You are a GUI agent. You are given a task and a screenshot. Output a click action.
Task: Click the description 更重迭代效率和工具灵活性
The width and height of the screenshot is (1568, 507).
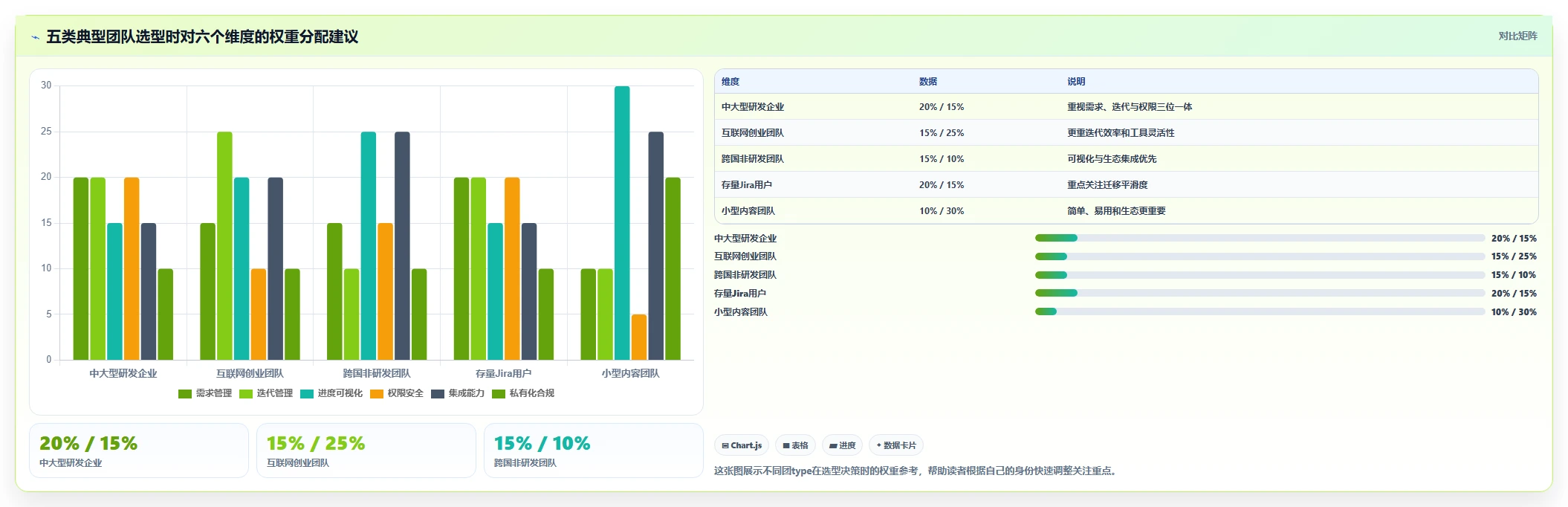tap(1121, 133)
